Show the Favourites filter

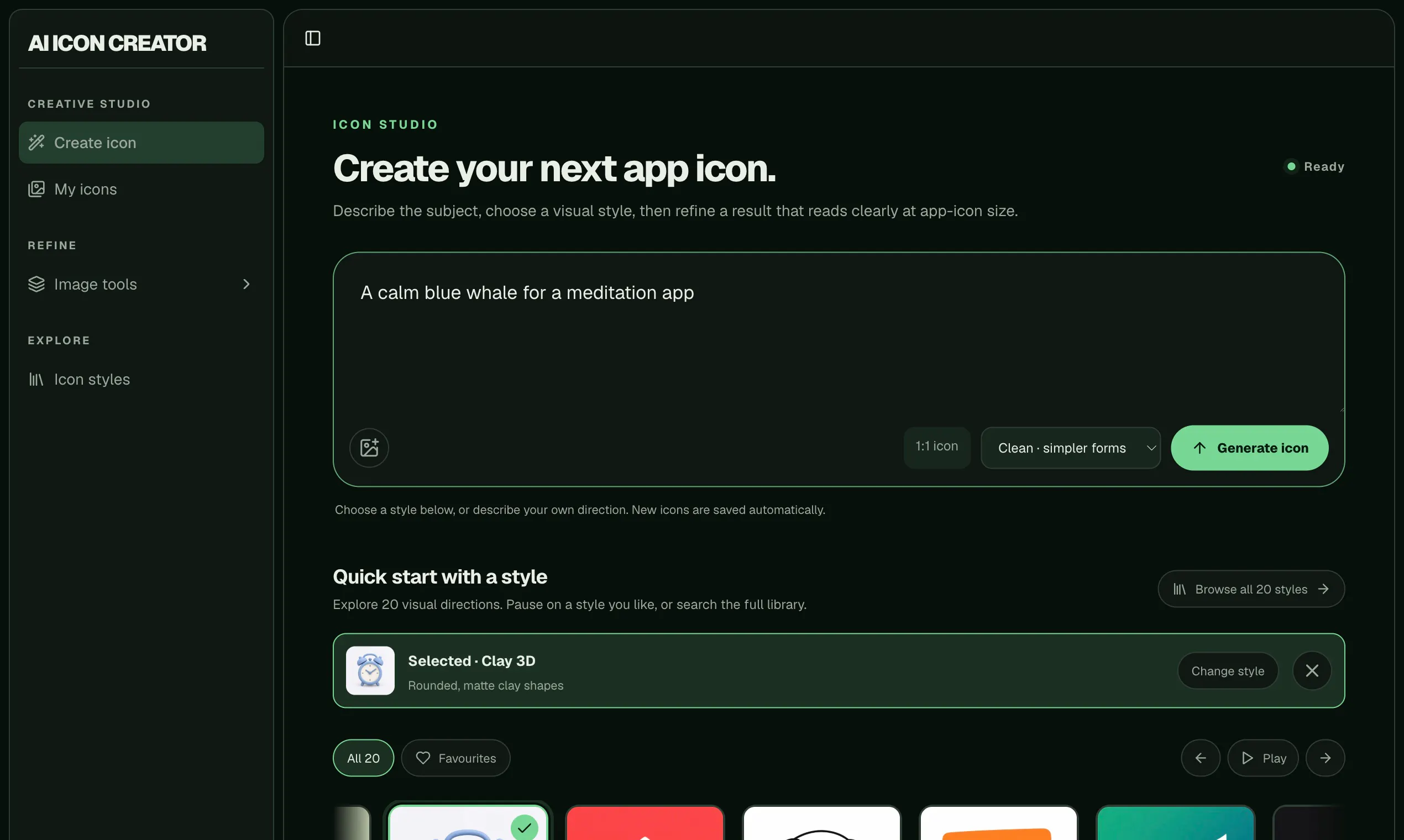click(455, 758)
